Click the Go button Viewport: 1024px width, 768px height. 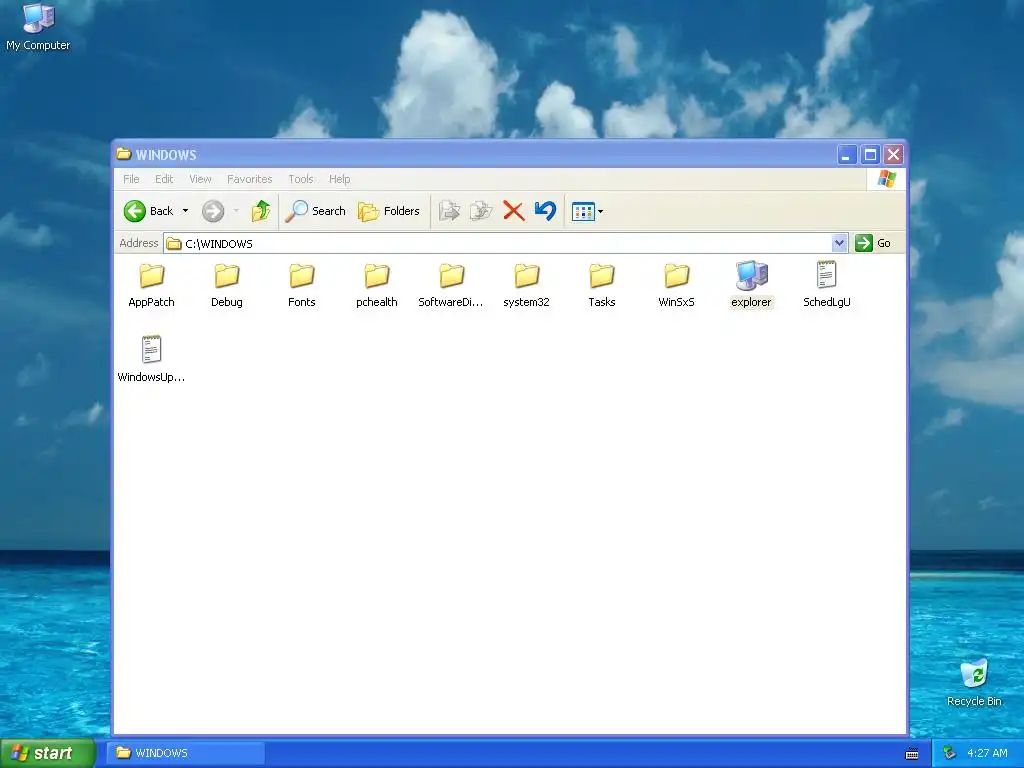[x=873, y=243]
